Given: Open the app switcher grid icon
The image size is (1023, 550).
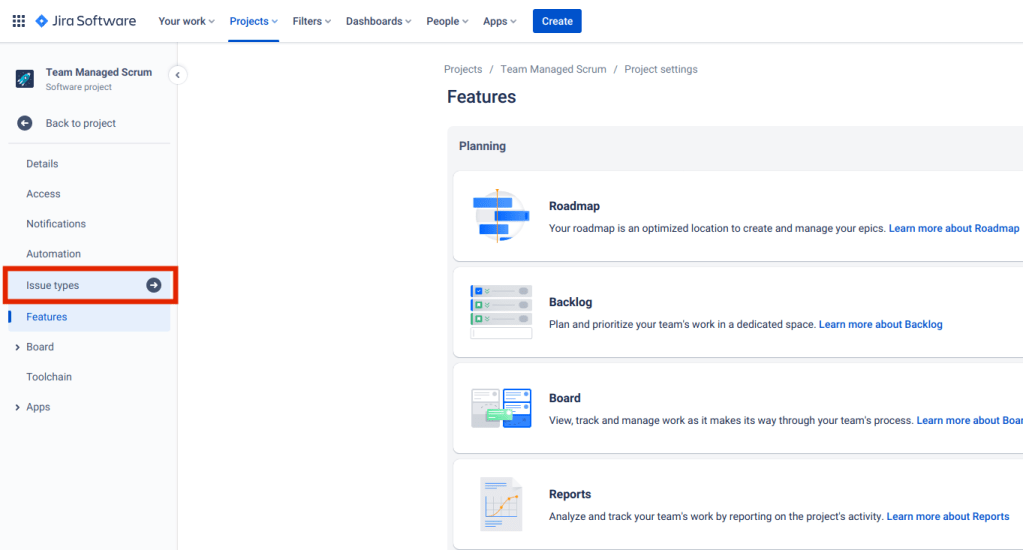Looking at the screenshot, I should tap(19, 21).
